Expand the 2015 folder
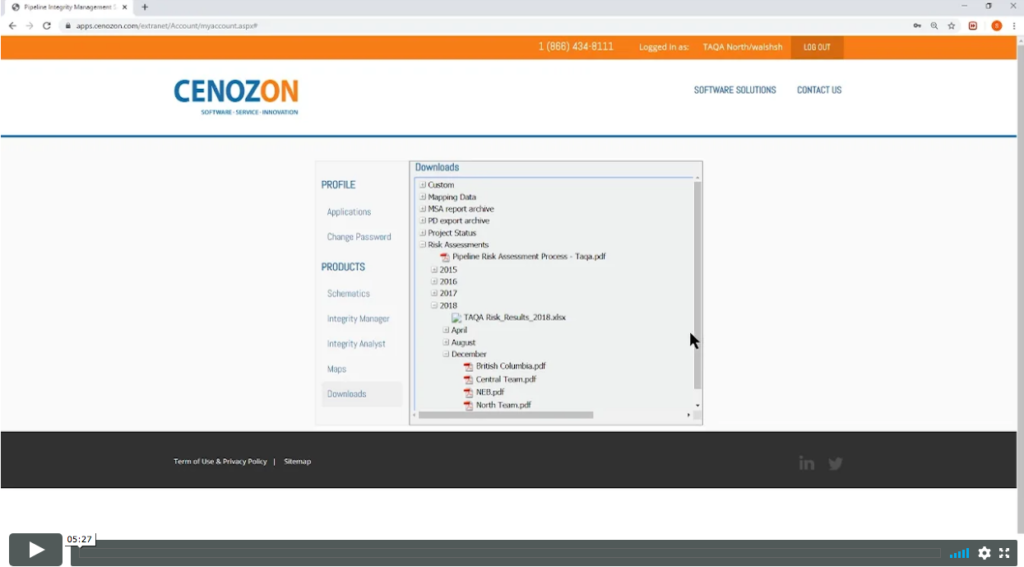Image resolution: width=1024 pixels, height=567 pixels. tap(434, 269)
